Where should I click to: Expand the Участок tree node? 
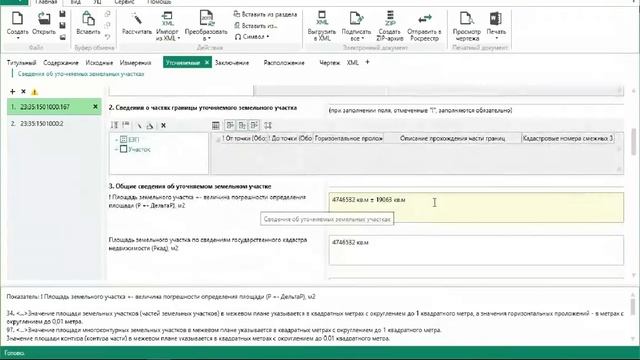(116, 149)
